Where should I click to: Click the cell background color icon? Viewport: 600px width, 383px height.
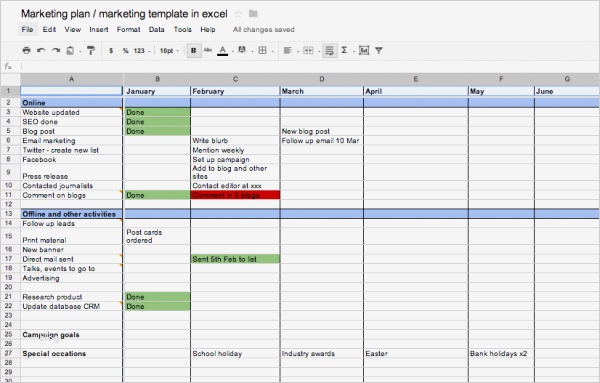point(242,50)
